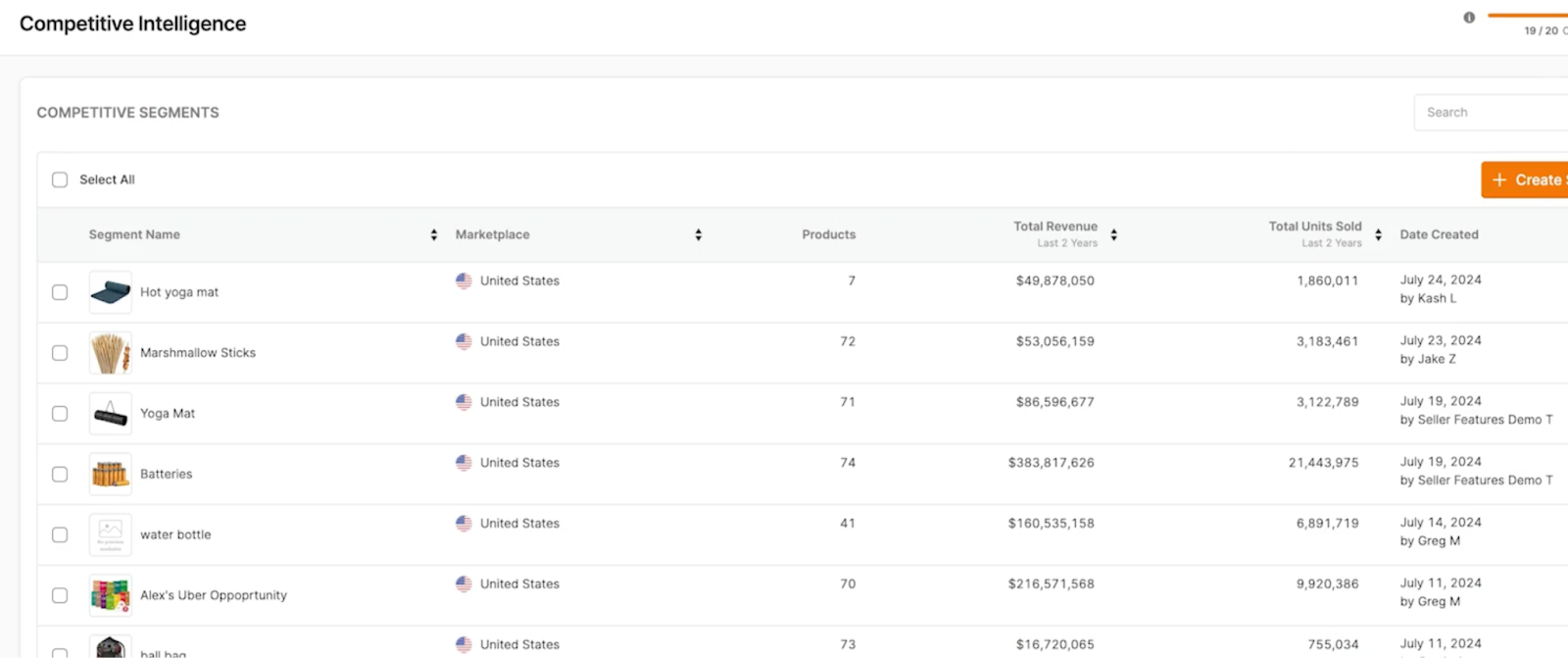Viewport: 1568px width, 658px height.
Task: Open the Yoga Mat segment
Action: tap(168, 414)
